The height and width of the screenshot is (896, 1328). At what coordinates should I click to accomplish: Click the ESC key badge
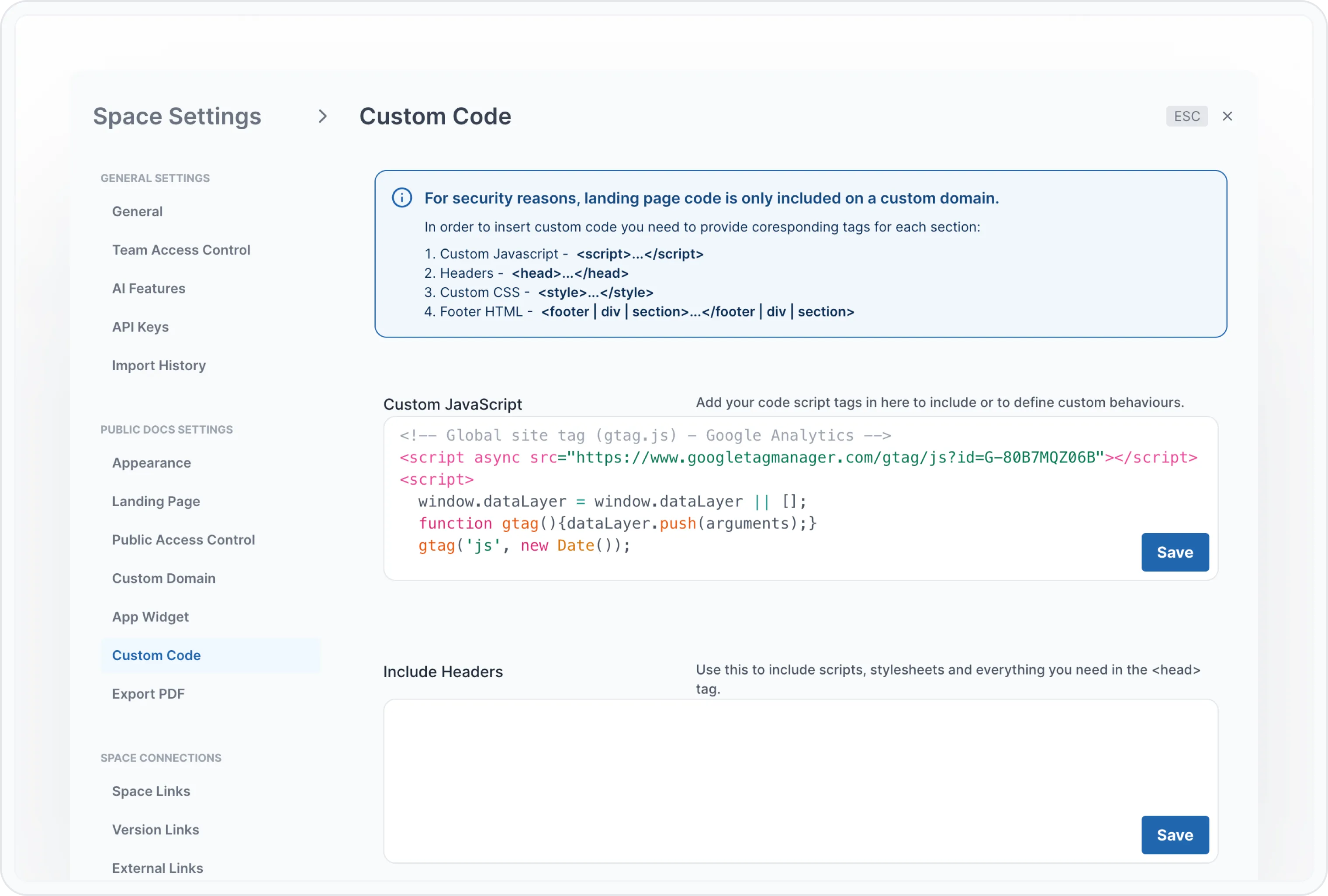1187,117
